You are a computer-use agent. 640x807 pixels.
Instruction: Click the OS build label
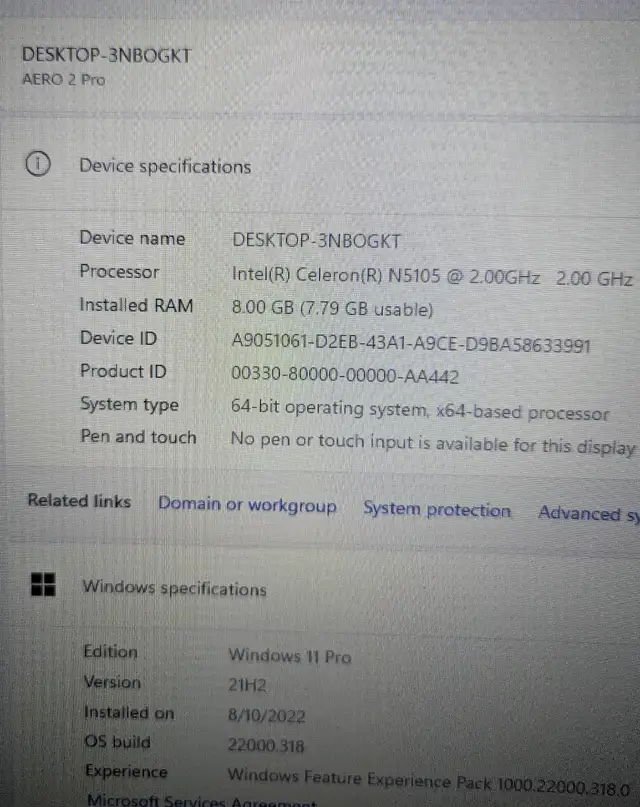point(118,742)
